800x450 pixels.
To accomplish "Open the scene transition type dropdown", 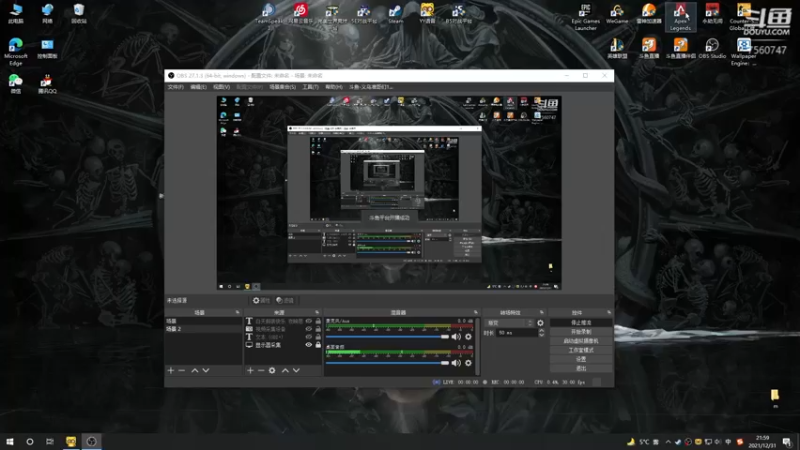I will click(x=509, y=323).
